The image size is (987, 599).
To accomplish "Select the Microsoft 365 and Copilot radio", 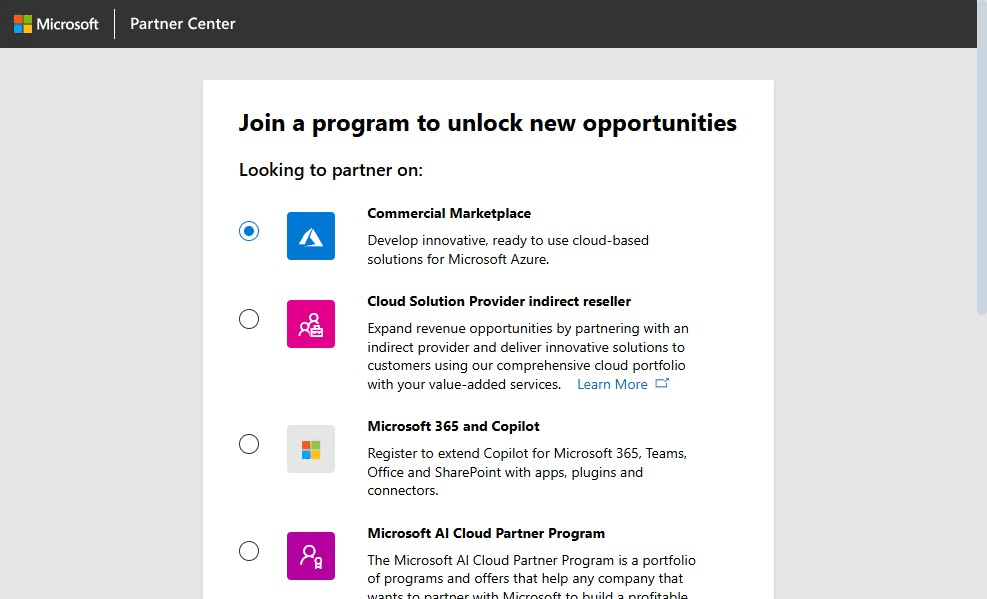I will 249,444.
